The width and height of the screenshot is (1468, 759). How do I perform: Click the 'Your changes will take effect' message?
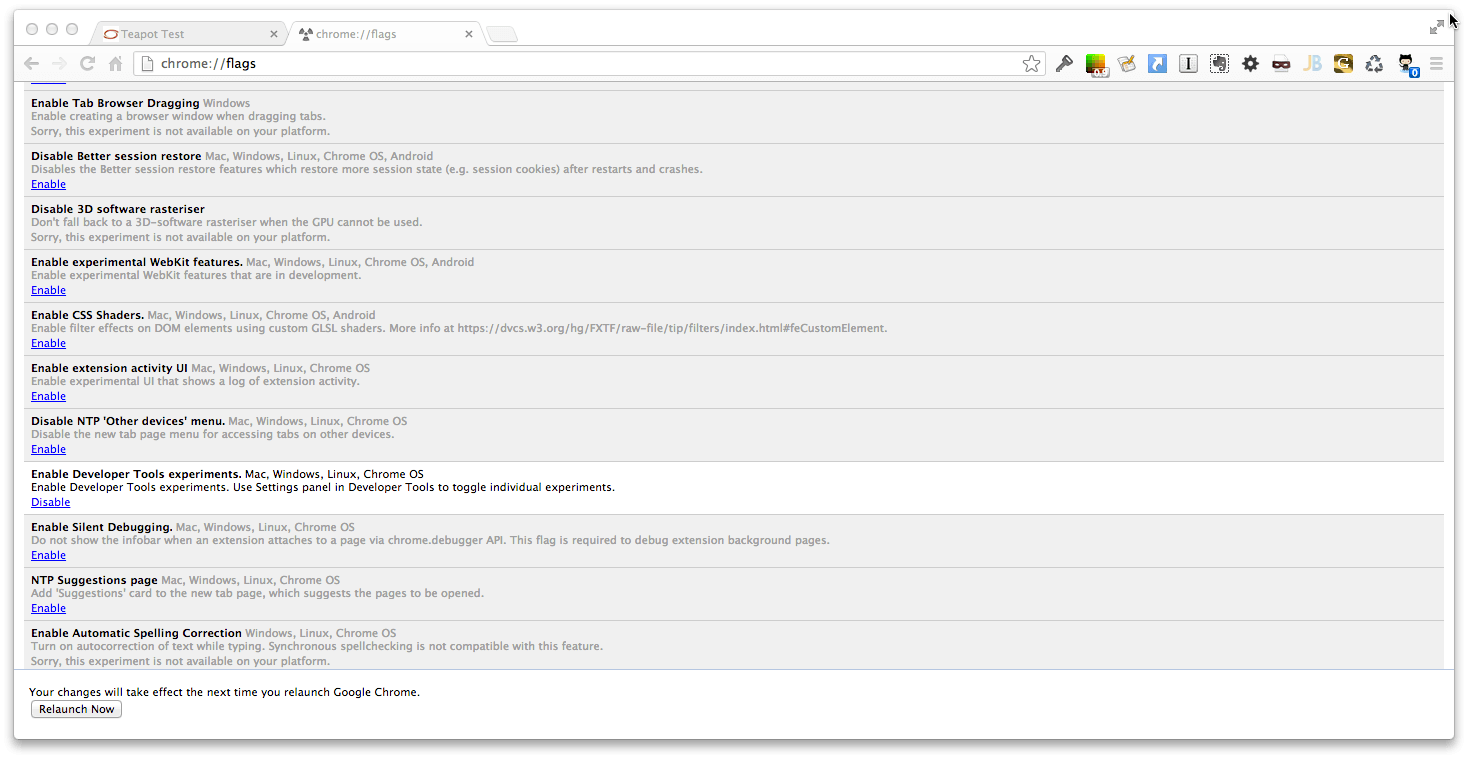click(x=224, y=692)
